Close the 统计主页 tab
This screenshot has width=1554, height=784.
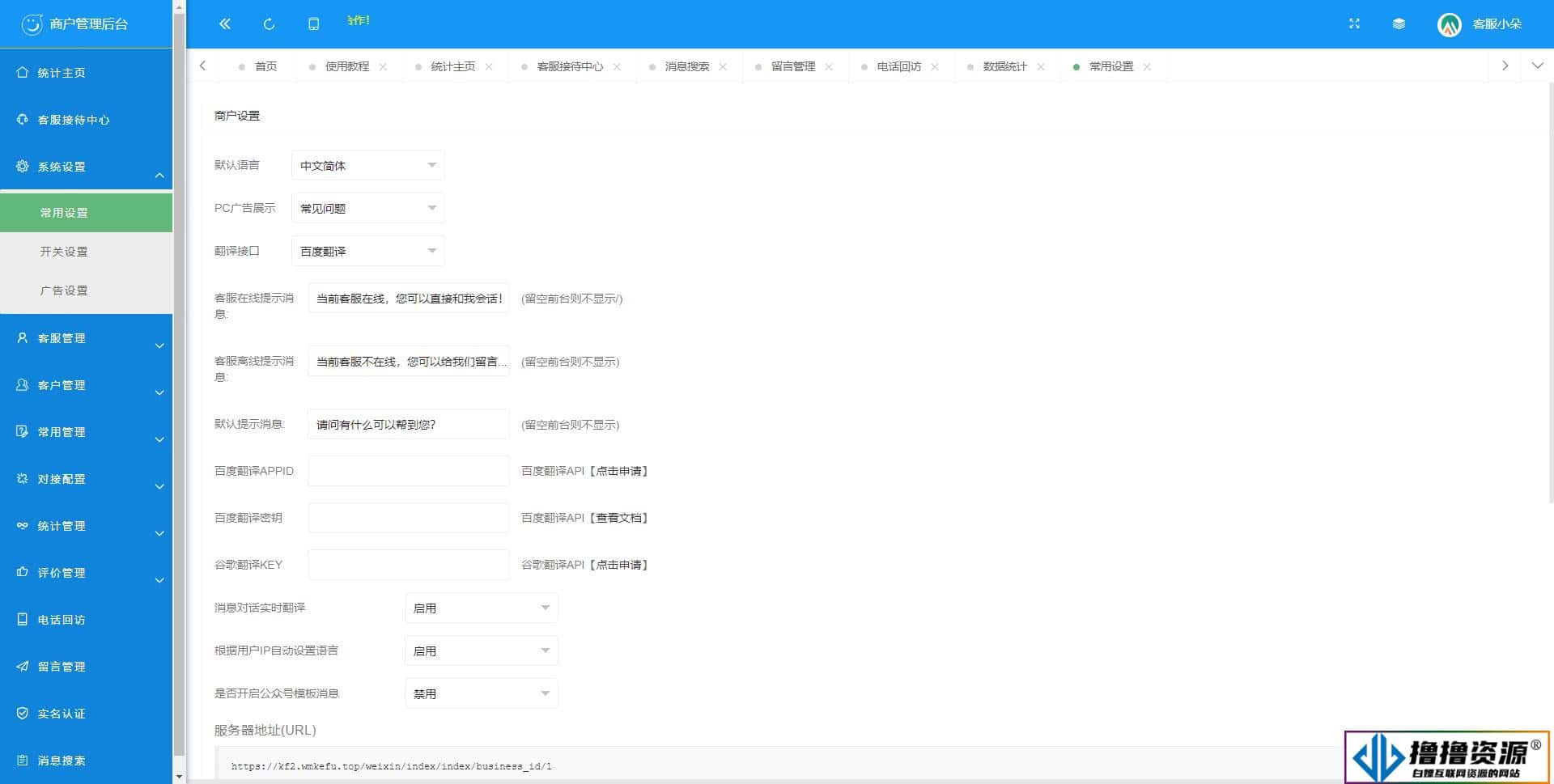click(489, 66)
